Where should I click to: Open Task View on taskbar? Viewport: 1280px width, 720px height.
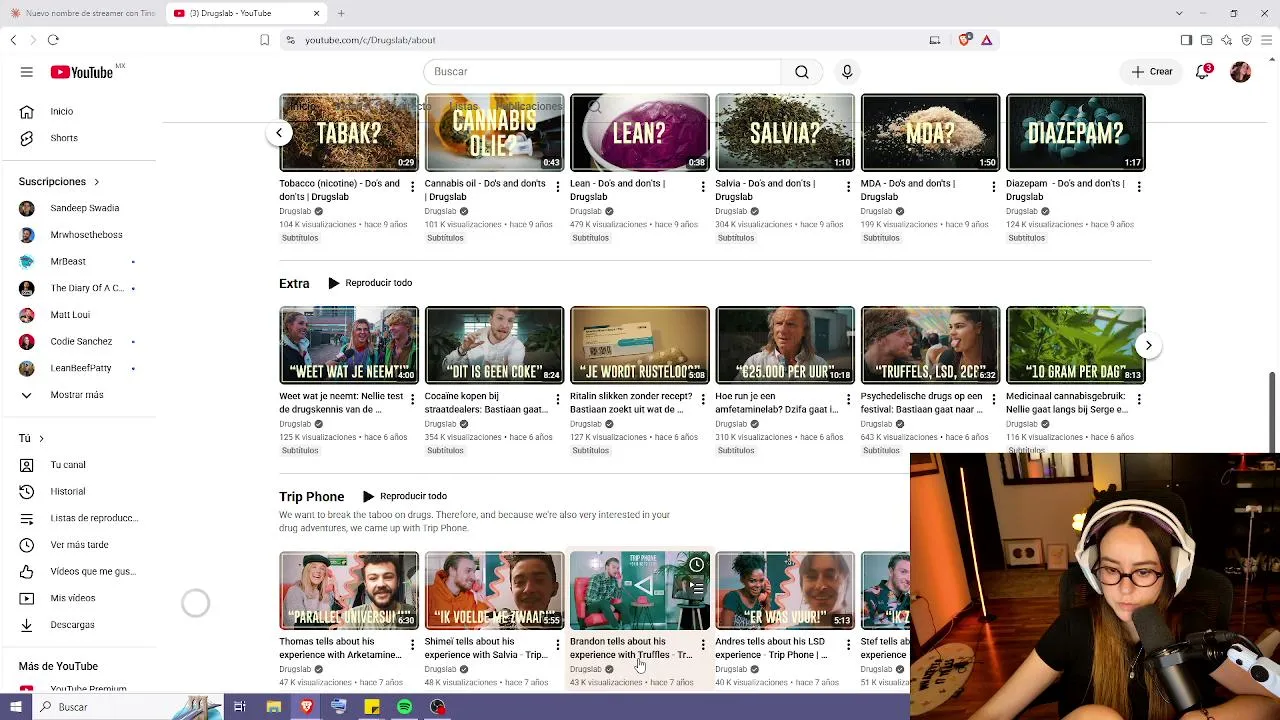point(240,707)
